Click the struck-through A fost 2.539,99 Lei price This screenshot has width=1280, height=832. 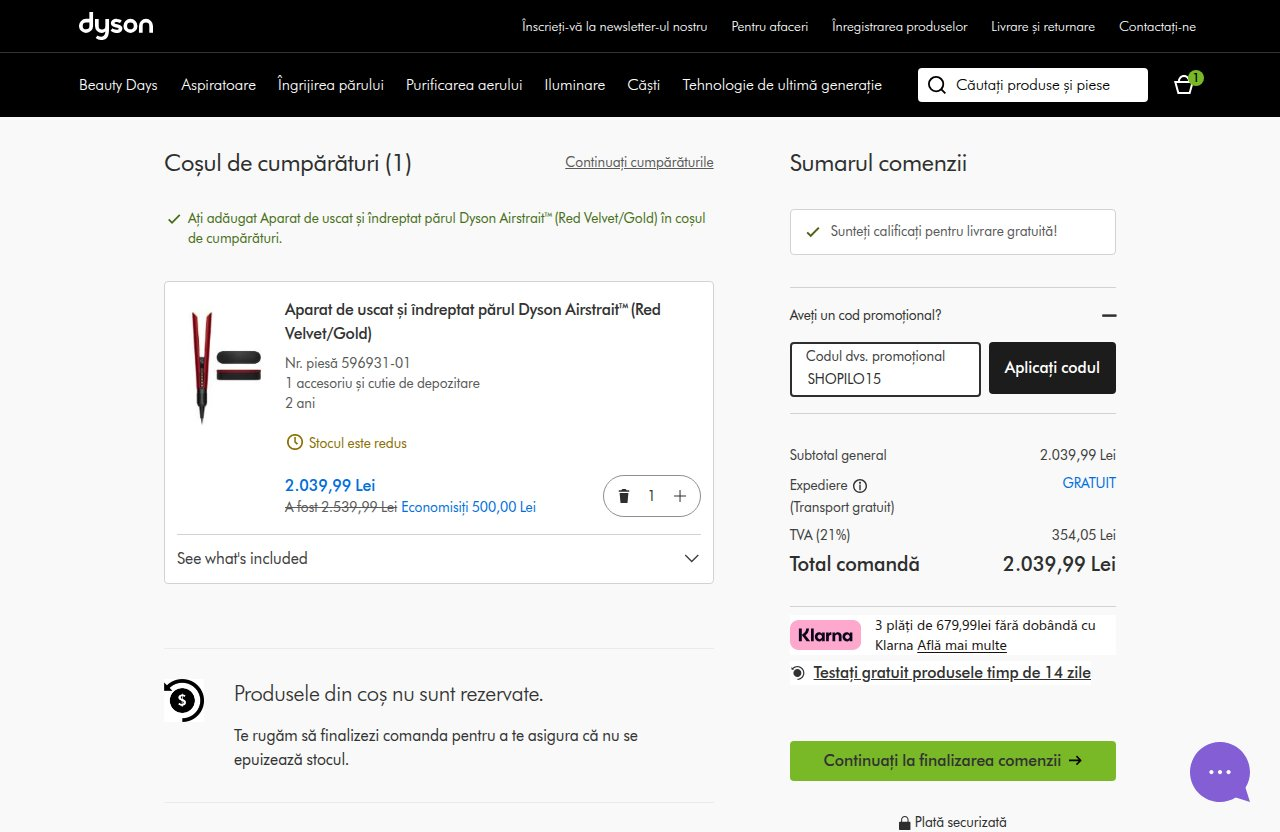341,507
